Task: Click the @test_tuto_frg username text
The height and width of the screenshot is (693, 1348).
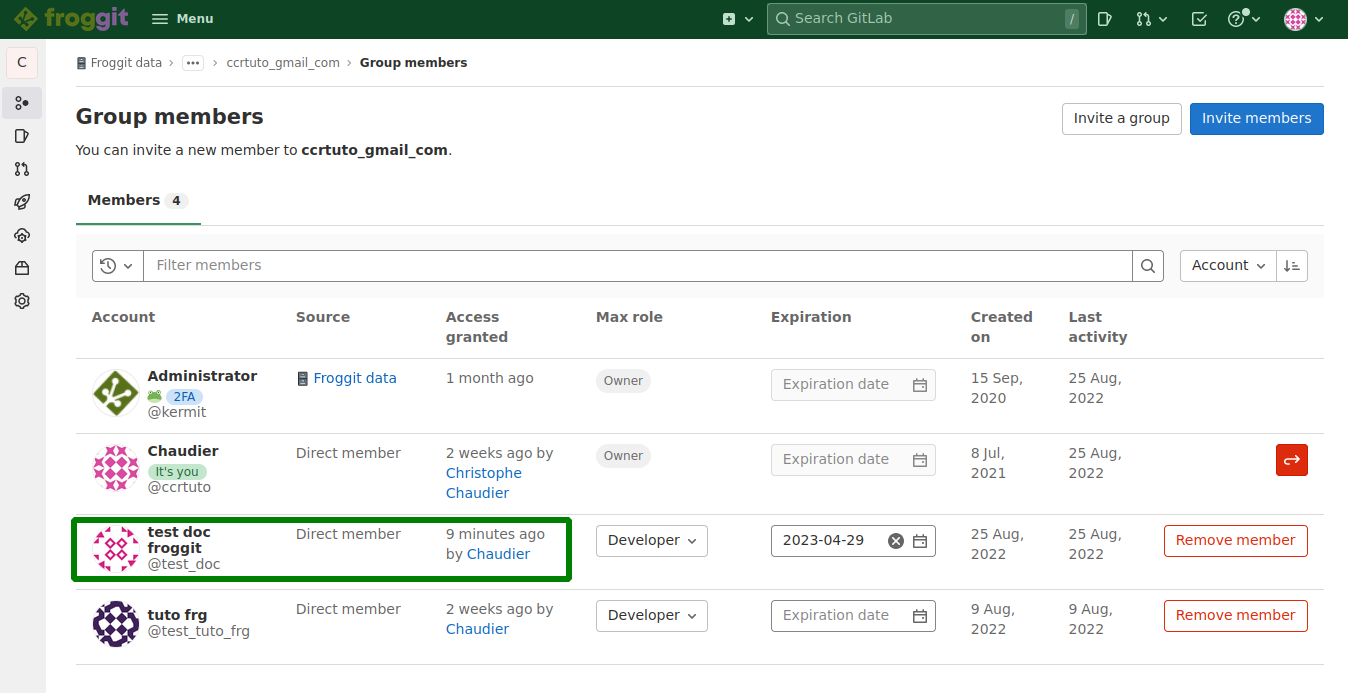Action: [x=199, y=632]
